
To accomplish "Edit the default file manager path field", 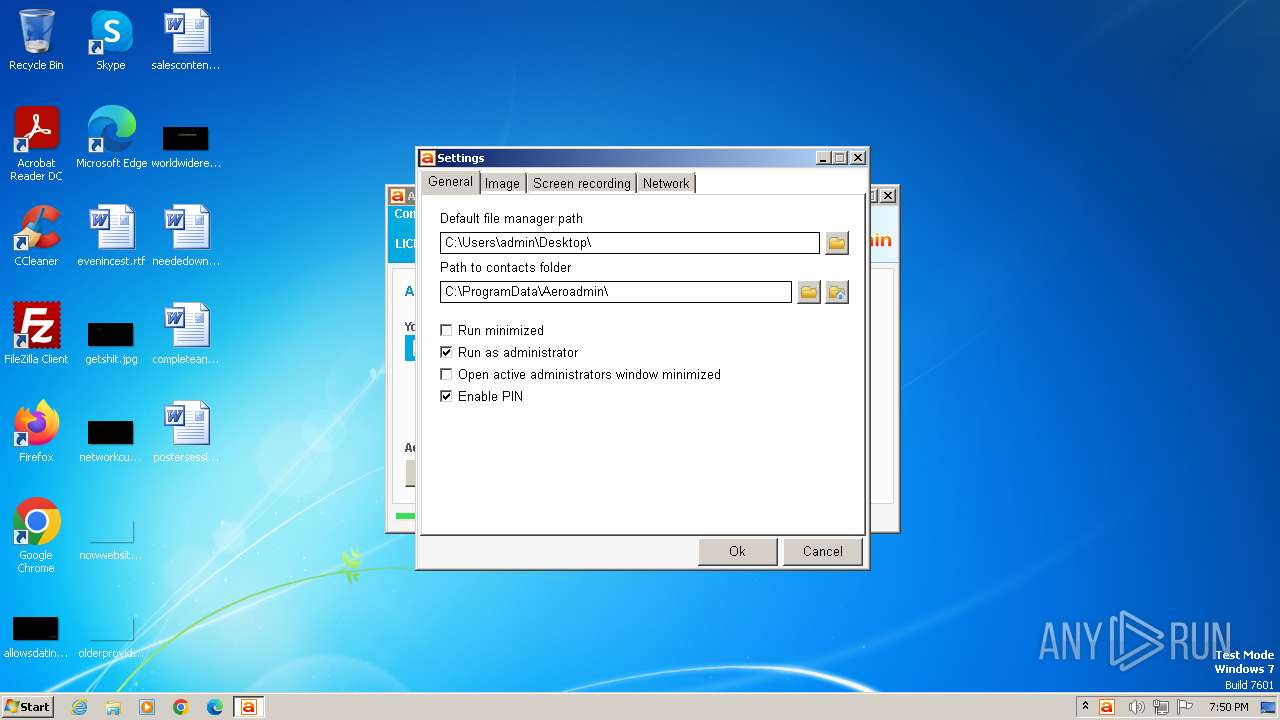I will click(x=630, y=243).
